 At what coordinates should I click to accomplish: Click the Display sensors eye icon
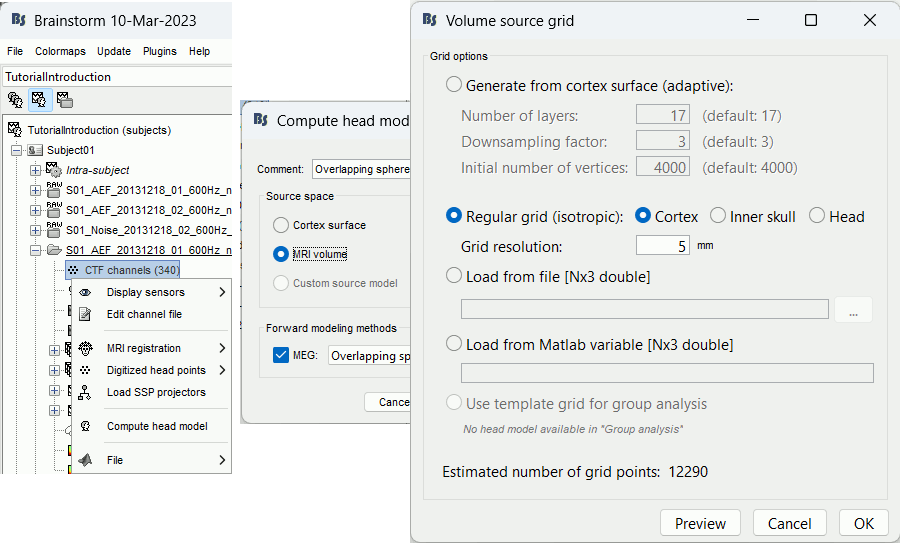(85, 292)
